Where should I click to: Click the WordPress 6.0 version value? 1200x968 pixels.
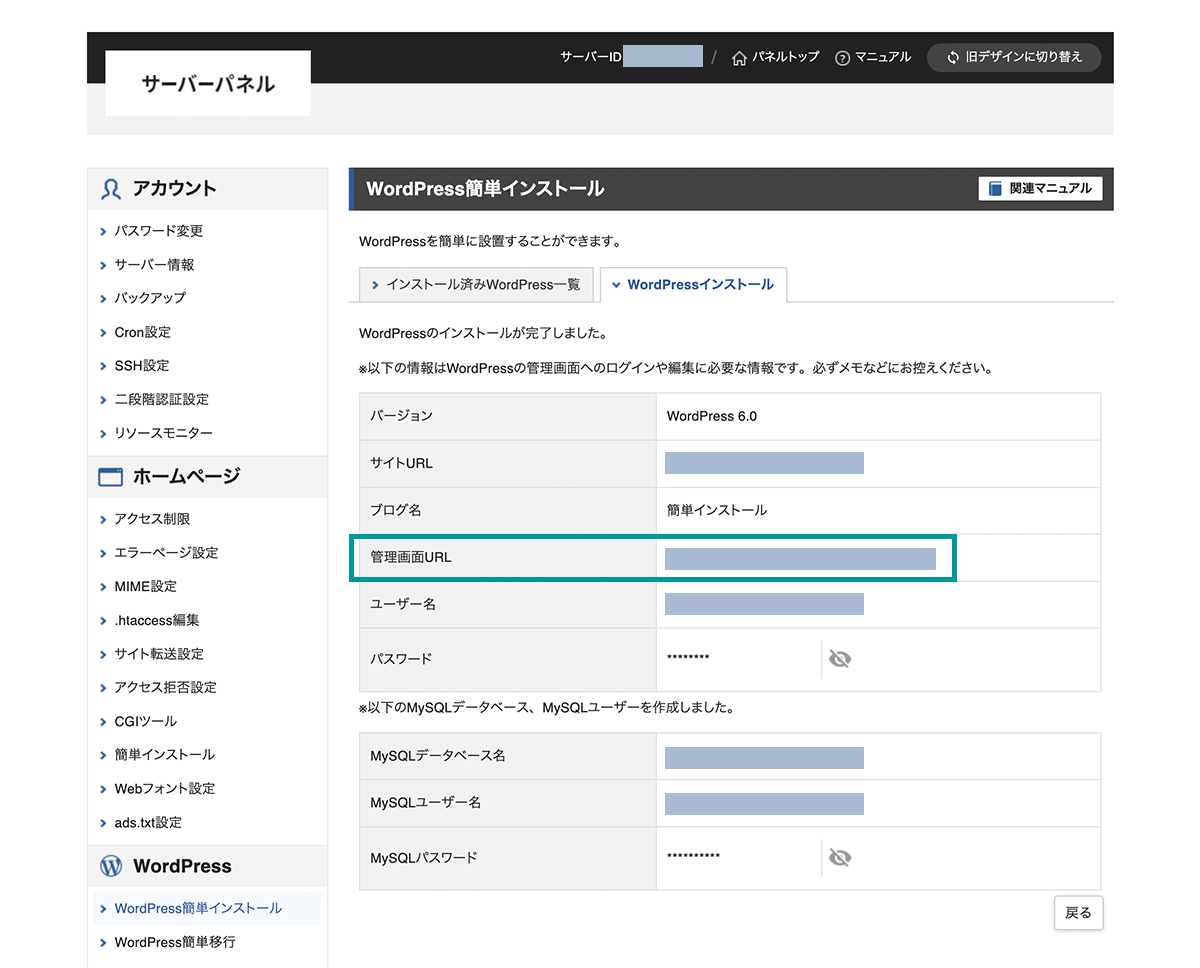(x=712, y=416)
